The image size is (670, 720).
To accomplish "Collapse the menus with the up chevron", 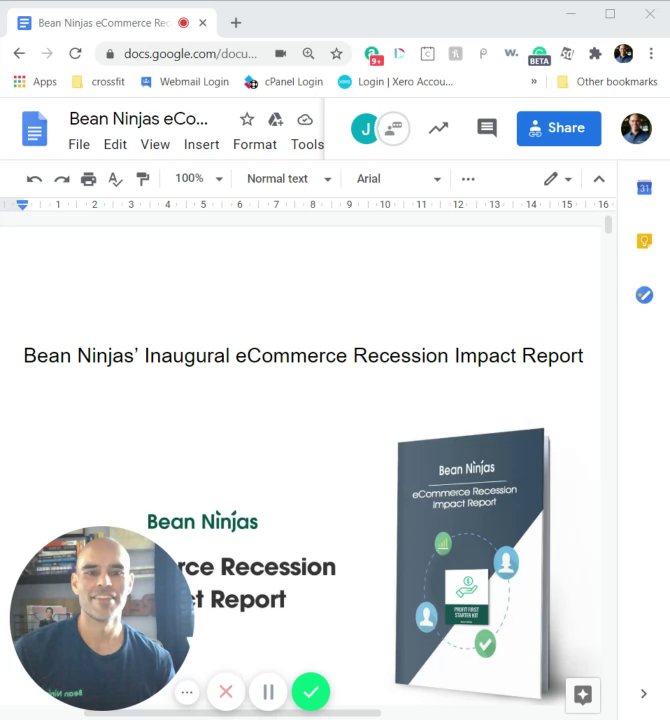I will [599, 179].
